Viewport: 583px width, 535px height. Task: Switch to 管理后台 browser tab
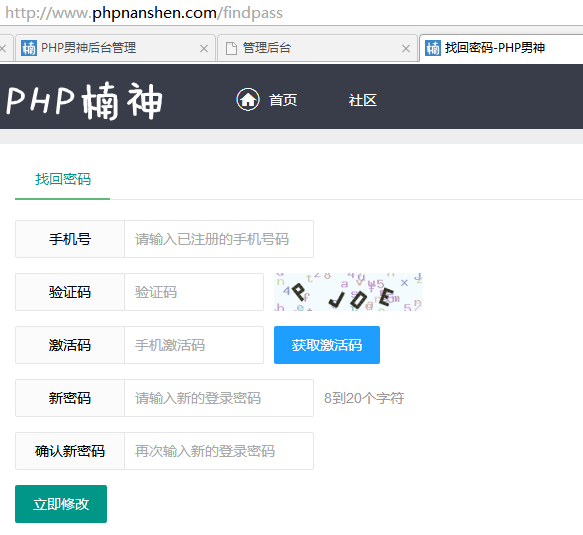pyautogui.click(x=317, y=48)
